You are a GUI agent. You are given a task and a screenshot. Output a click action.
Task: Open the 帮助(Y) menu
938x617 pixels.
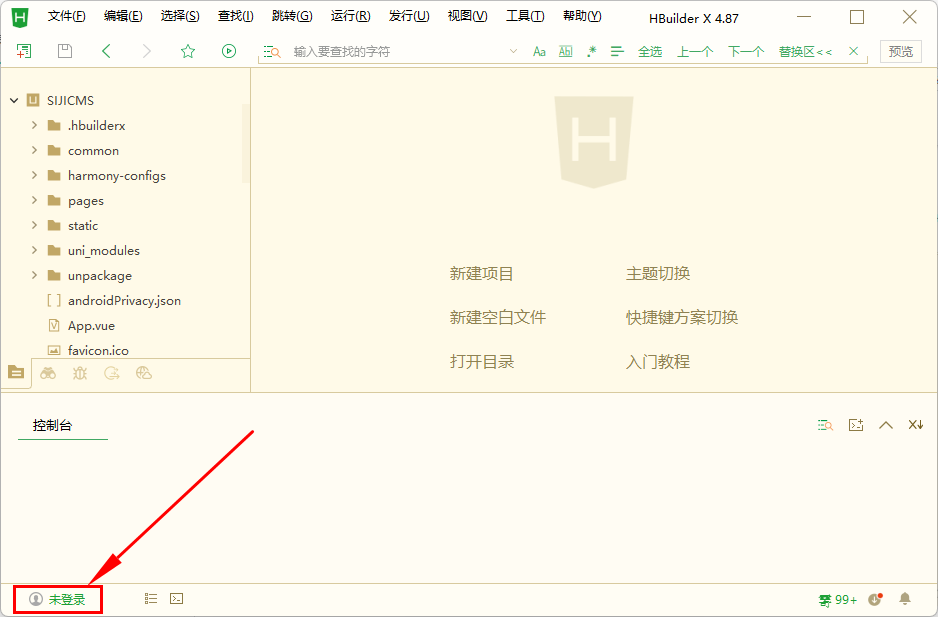pyautogui.click(x=581, y=16)
